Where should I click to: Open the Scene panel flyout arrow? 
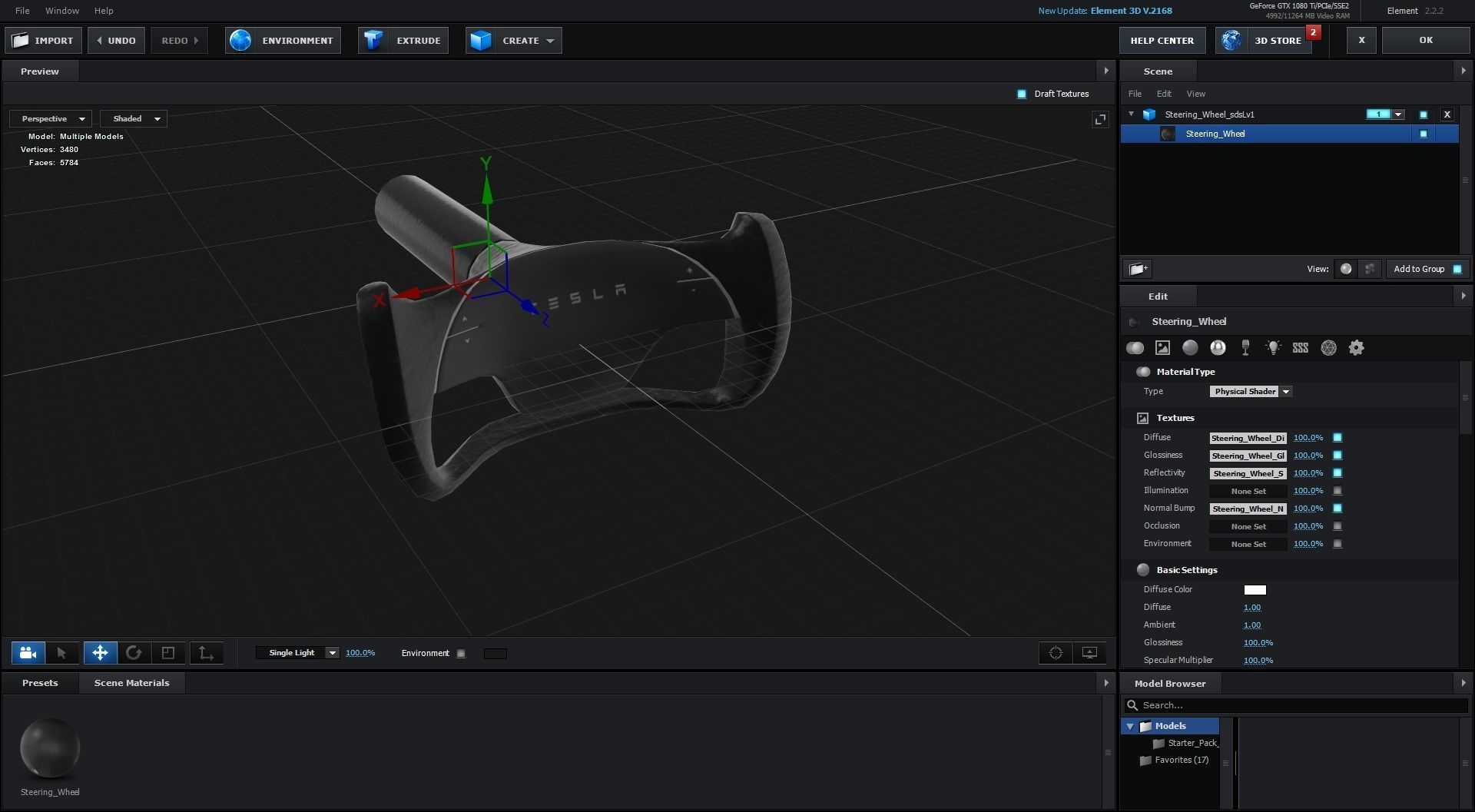point(1463,71)
